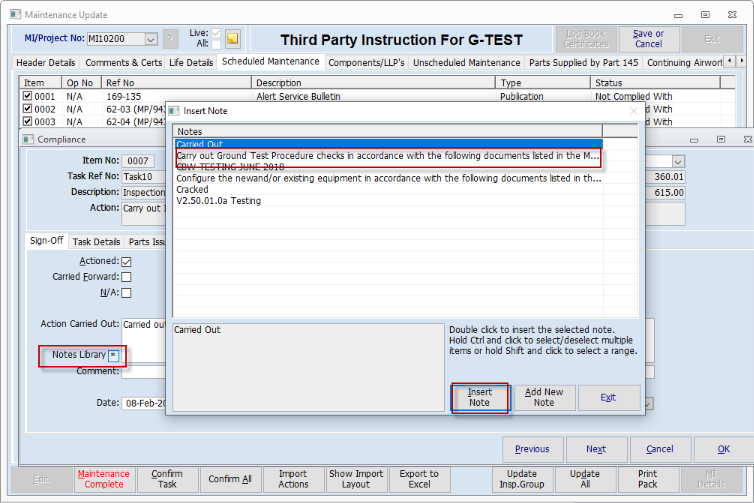Image resolution: width=754 pixels, height=503 pixels.
Task: Click the yellow folder icon near Live/All
Action: coord(233,39)
